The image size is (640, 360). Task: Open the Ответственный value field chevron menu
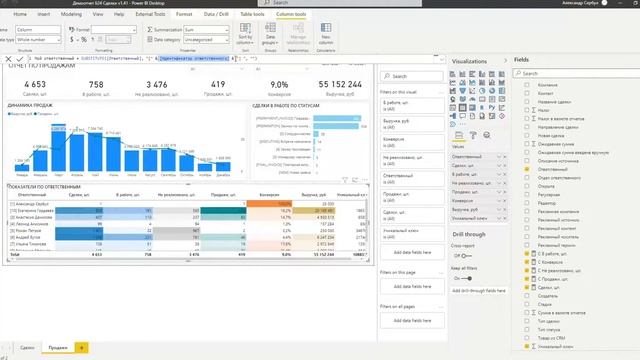pyautogui.click(x=498, y=157)
